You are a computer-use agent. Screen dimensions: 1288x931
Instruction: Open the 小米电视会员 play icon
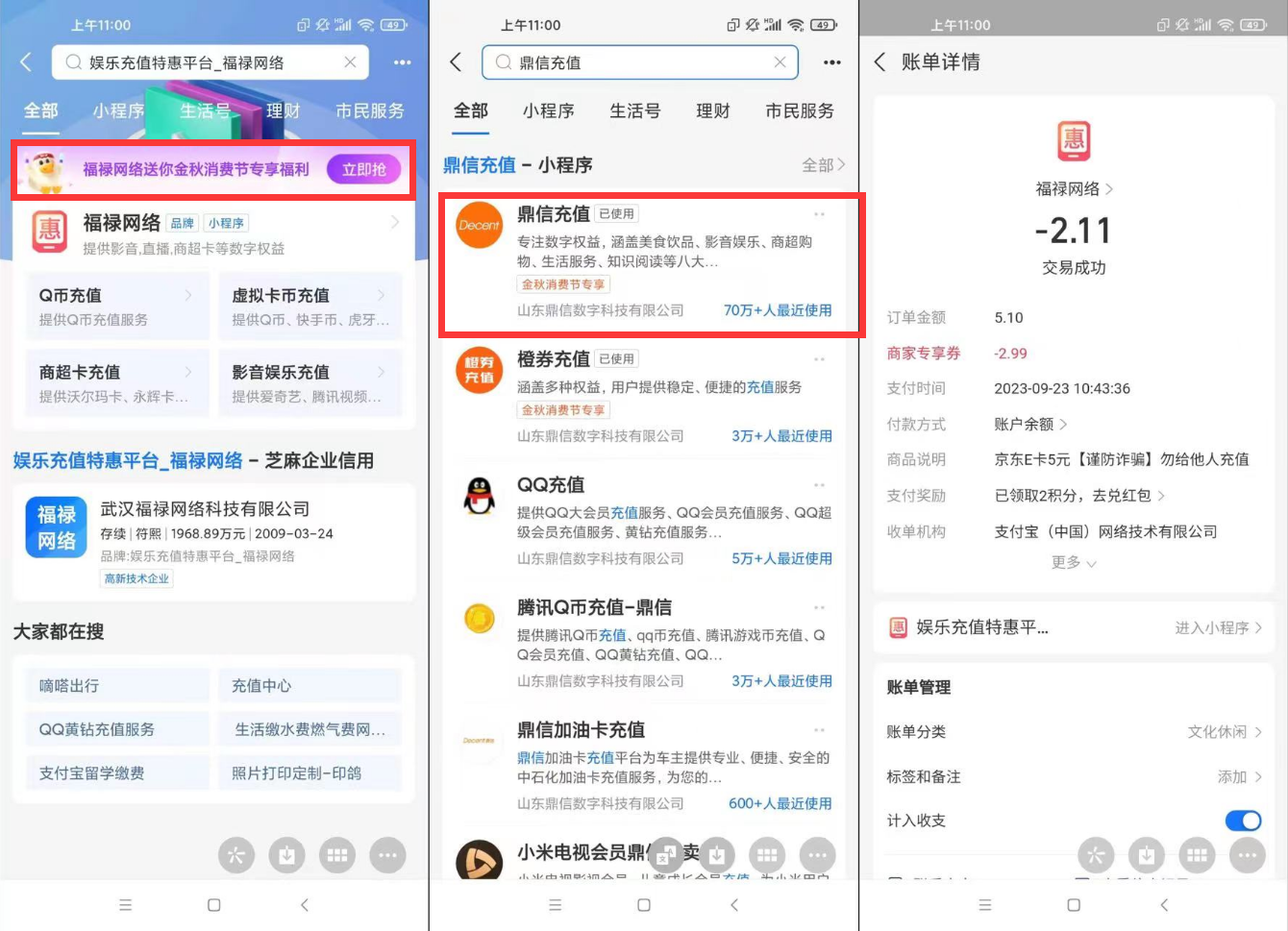coord(479,861)
